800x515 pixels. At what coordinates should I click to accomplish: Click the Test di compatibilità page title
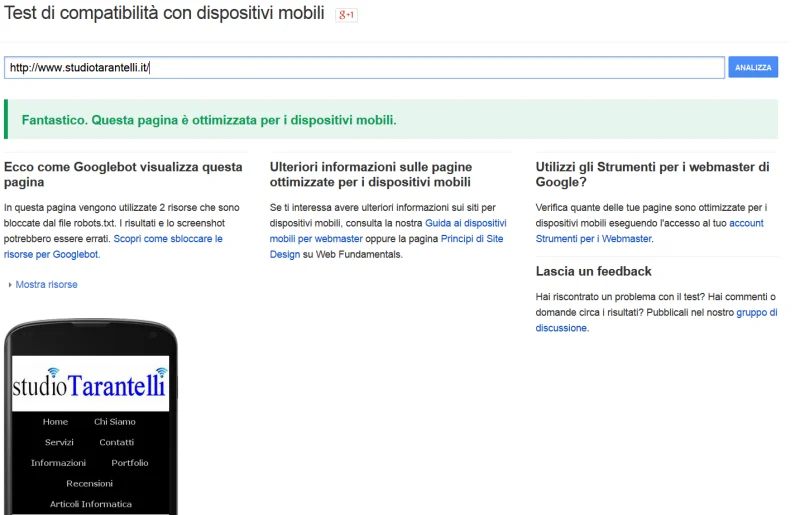(x=164, y=13)
